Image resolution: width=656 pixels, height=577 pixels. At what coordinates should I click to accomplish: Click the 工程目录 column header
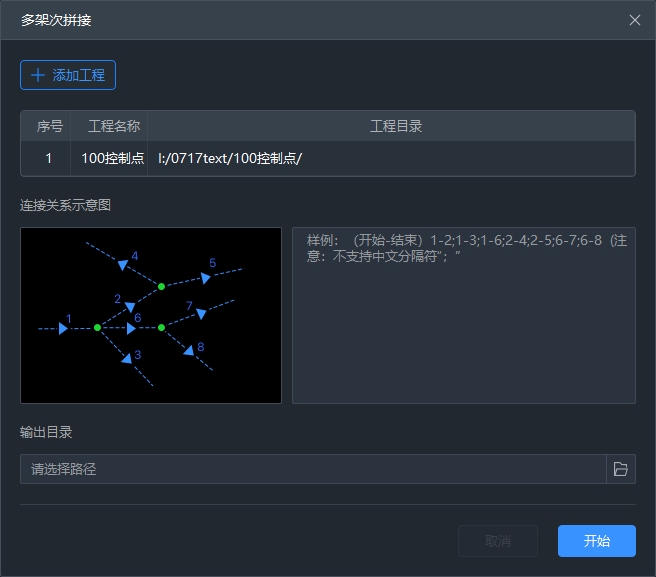(395, 126)
